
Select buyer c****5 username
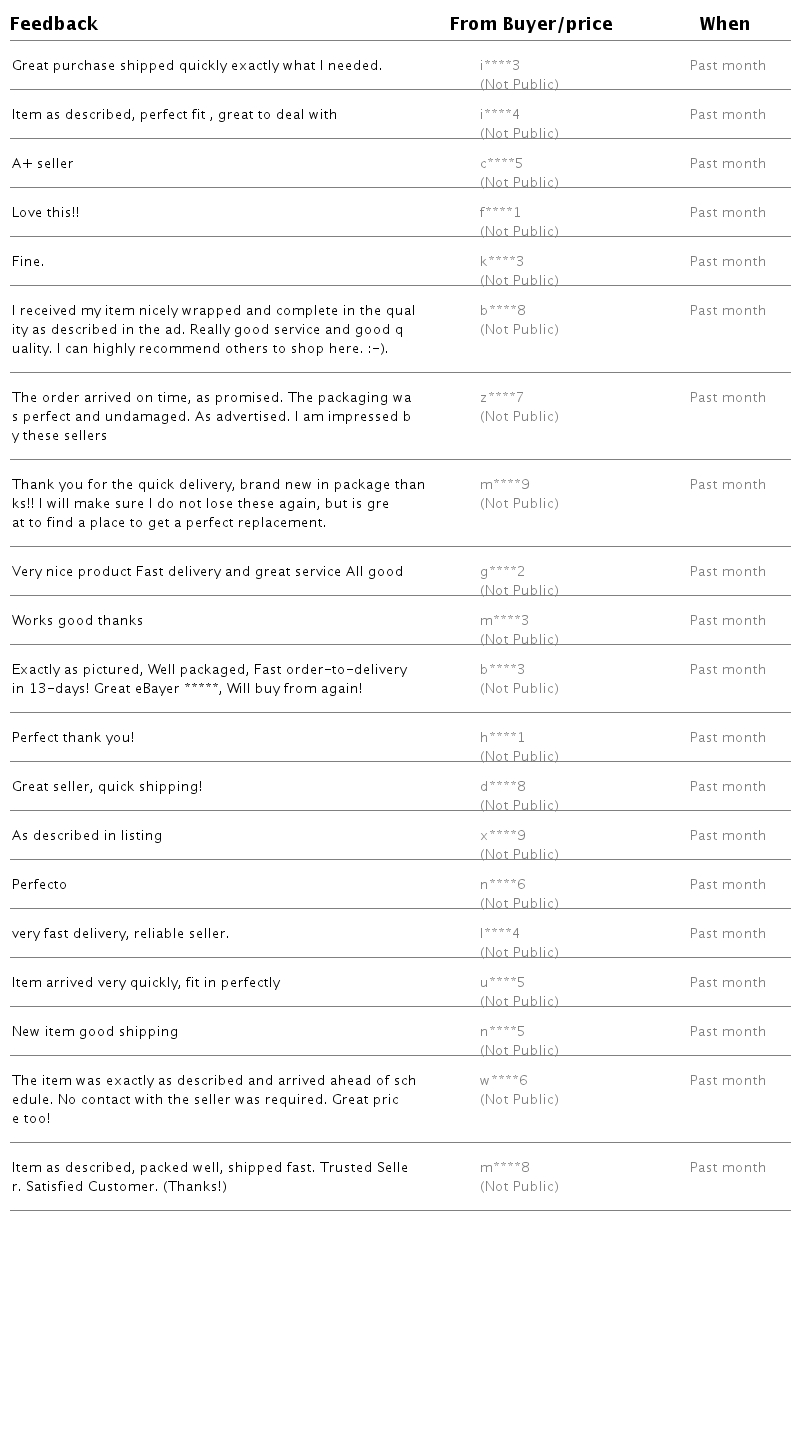click(x=501, y=164)
